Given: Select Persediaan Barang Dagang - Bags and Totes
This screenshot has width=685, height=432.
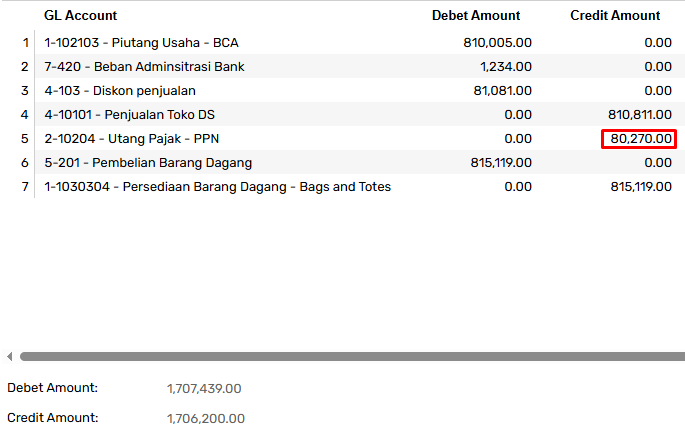Looking at the screenshot, I should (218, 187).
